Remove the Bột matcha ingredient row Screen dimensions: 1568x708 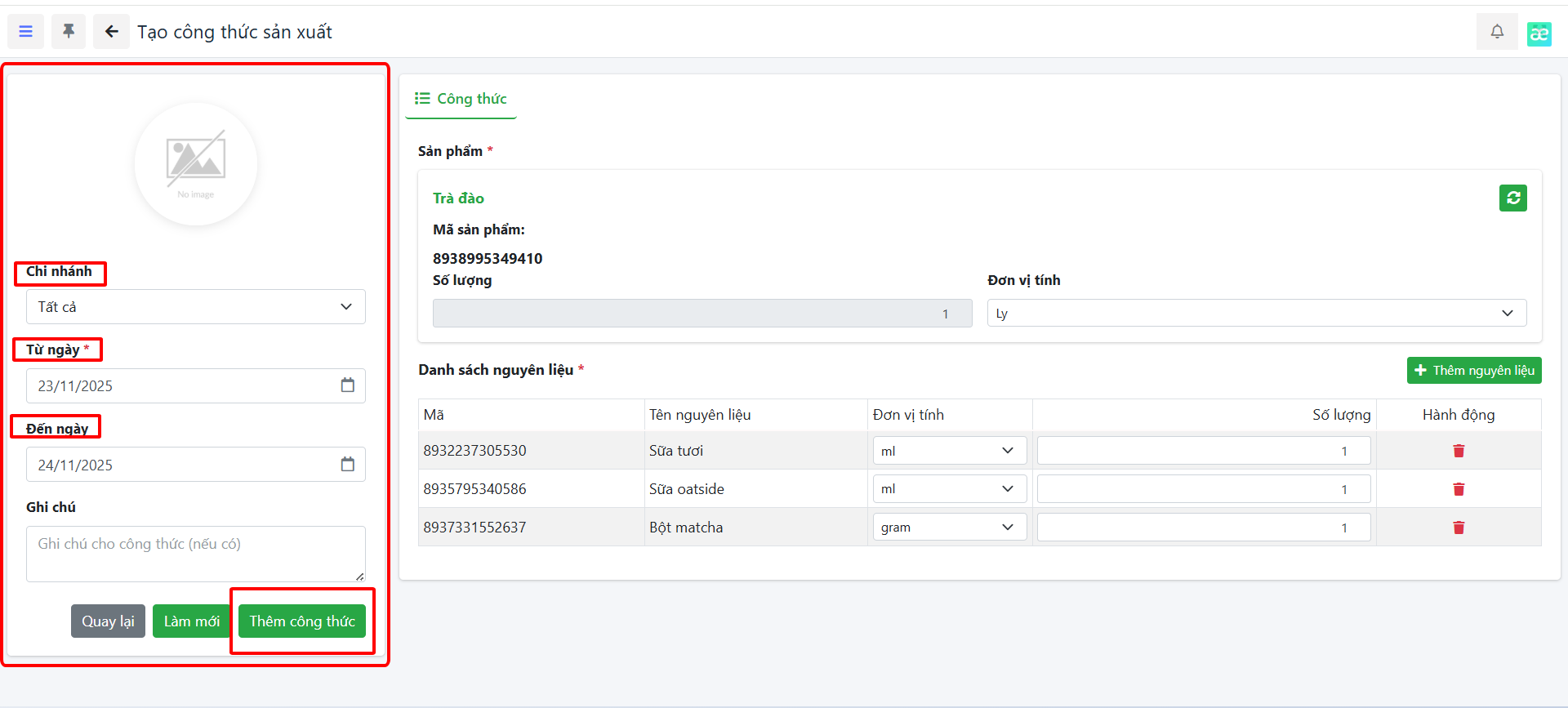[x=1458, y=528]
